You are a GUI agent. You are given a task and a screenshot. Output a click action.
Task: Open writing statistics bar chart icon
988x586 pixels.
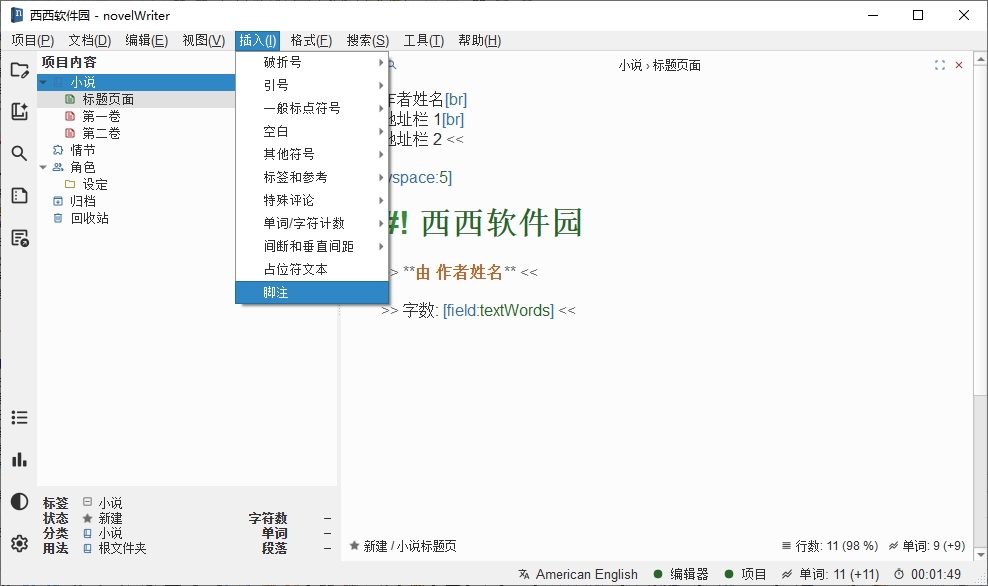20,459
